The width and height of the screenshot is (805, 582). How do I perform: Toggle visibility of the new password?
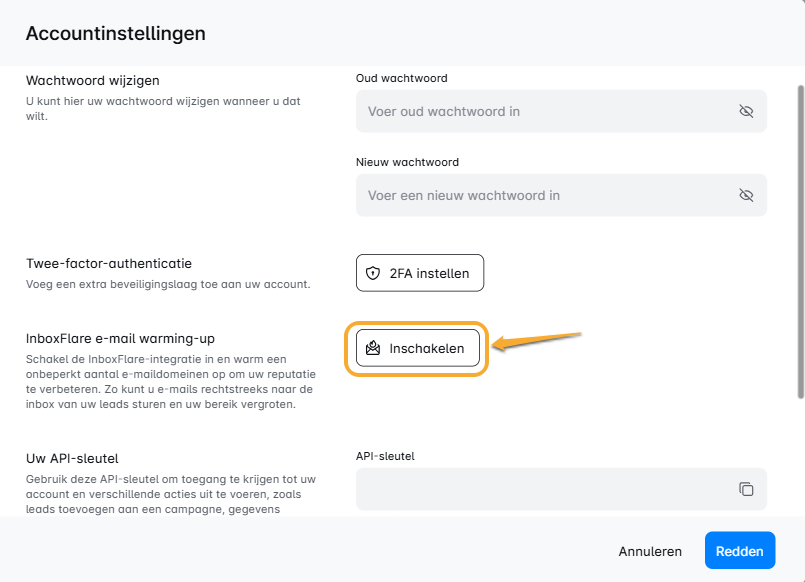click(746, 195)
